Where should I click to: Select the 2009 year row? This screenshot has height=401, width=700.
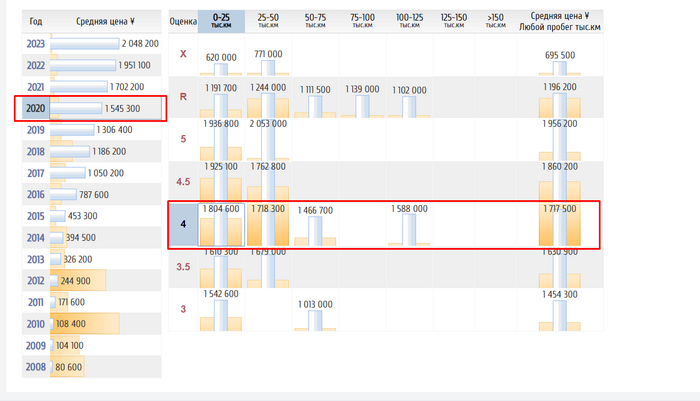92,345
